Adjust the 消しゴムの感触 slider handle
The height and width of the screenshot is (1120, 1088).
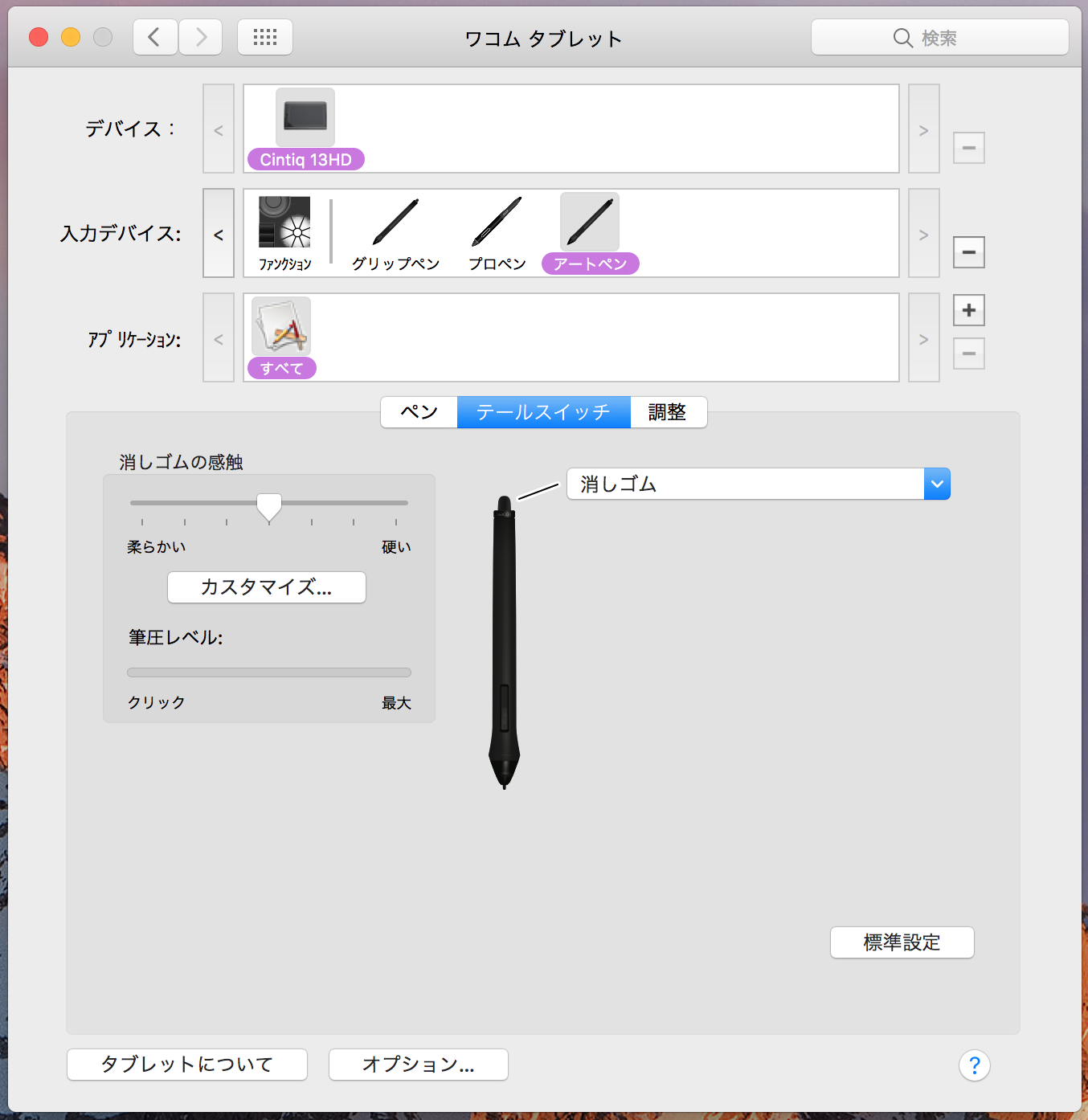point(269,507)
